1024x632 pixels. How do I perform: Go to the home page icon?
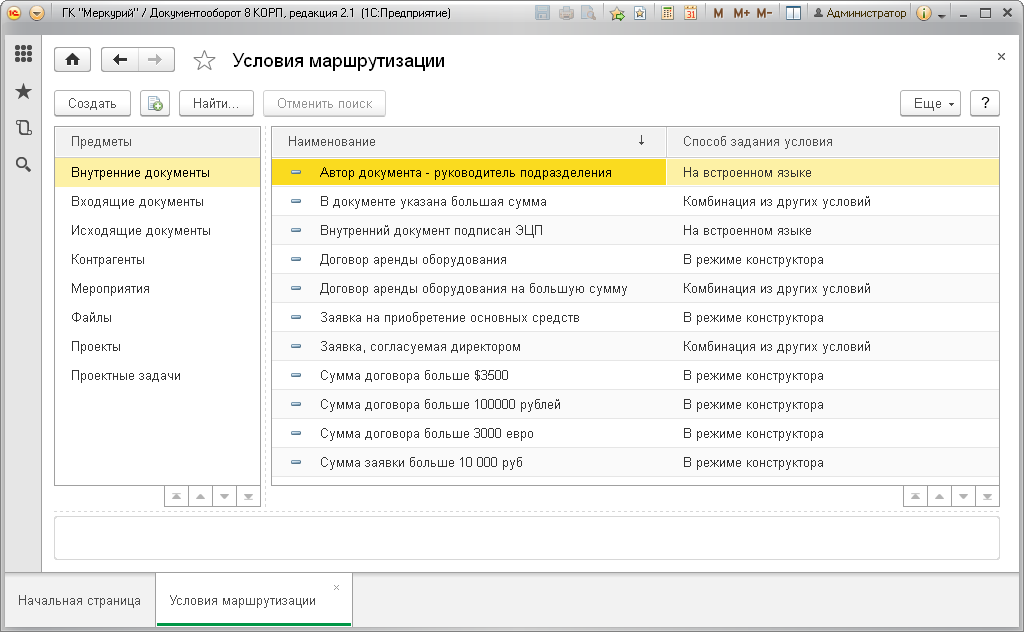(72, 60)
